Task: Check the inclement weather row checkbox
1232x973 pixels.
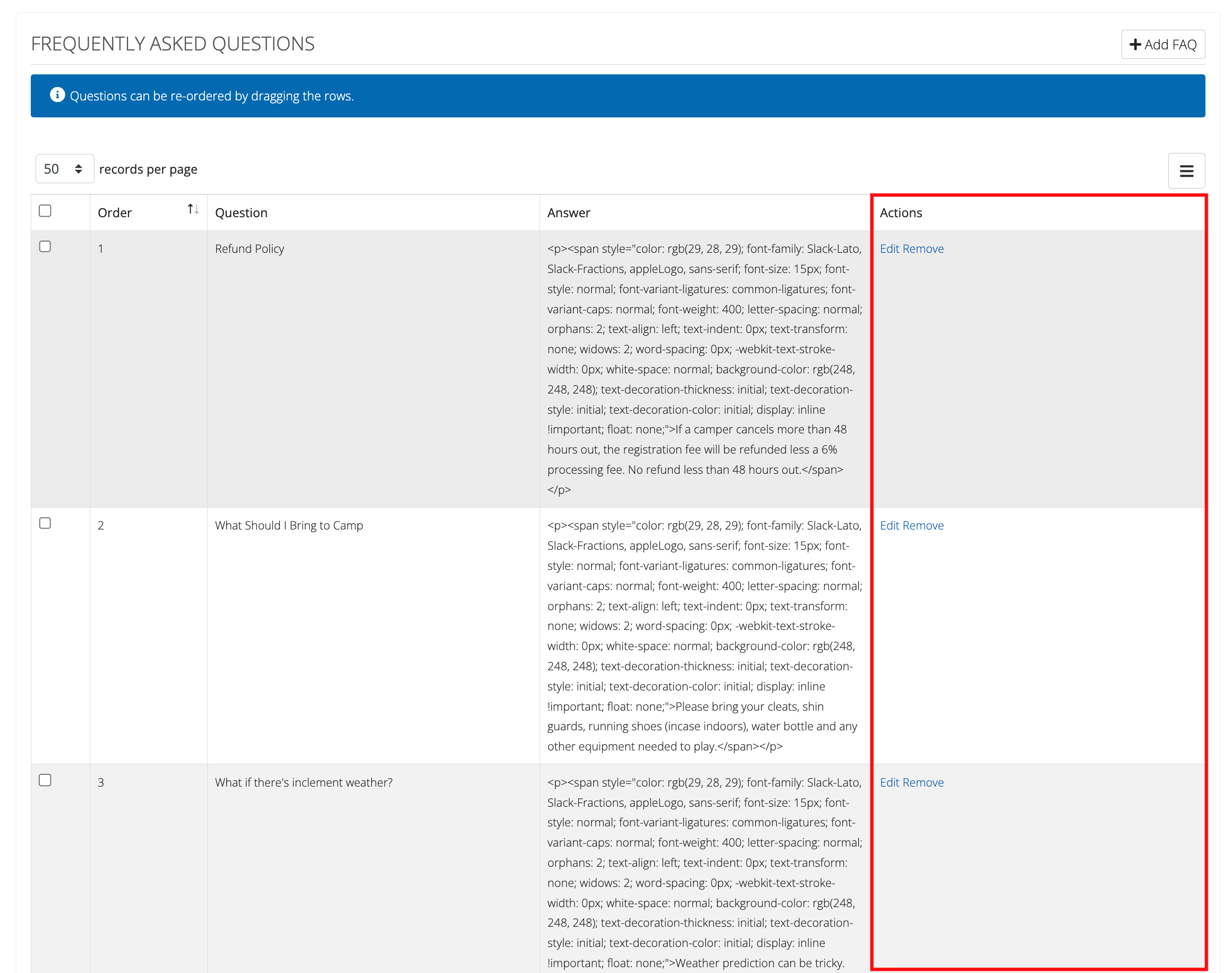Action: [x=45, y=780]
